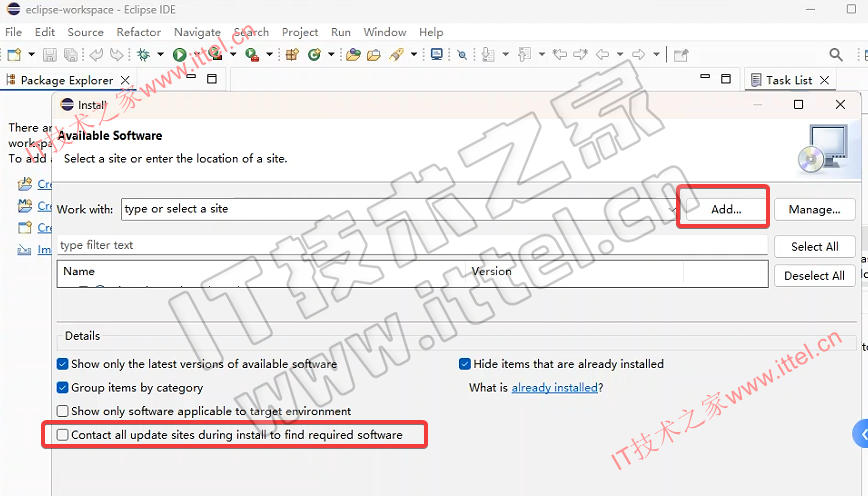Open the already installed link
868x496 pixels.
[554, 388]
